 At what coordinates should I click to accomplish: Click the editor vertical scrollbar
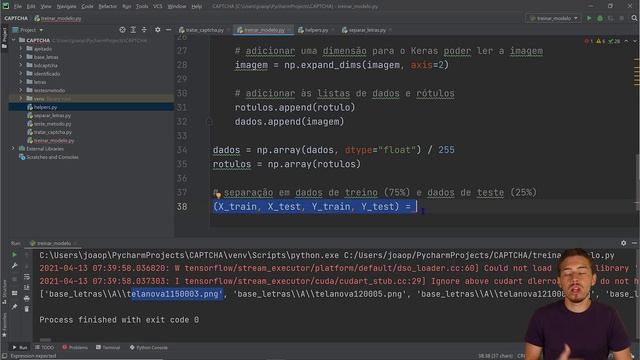click(x=637, y=181)
